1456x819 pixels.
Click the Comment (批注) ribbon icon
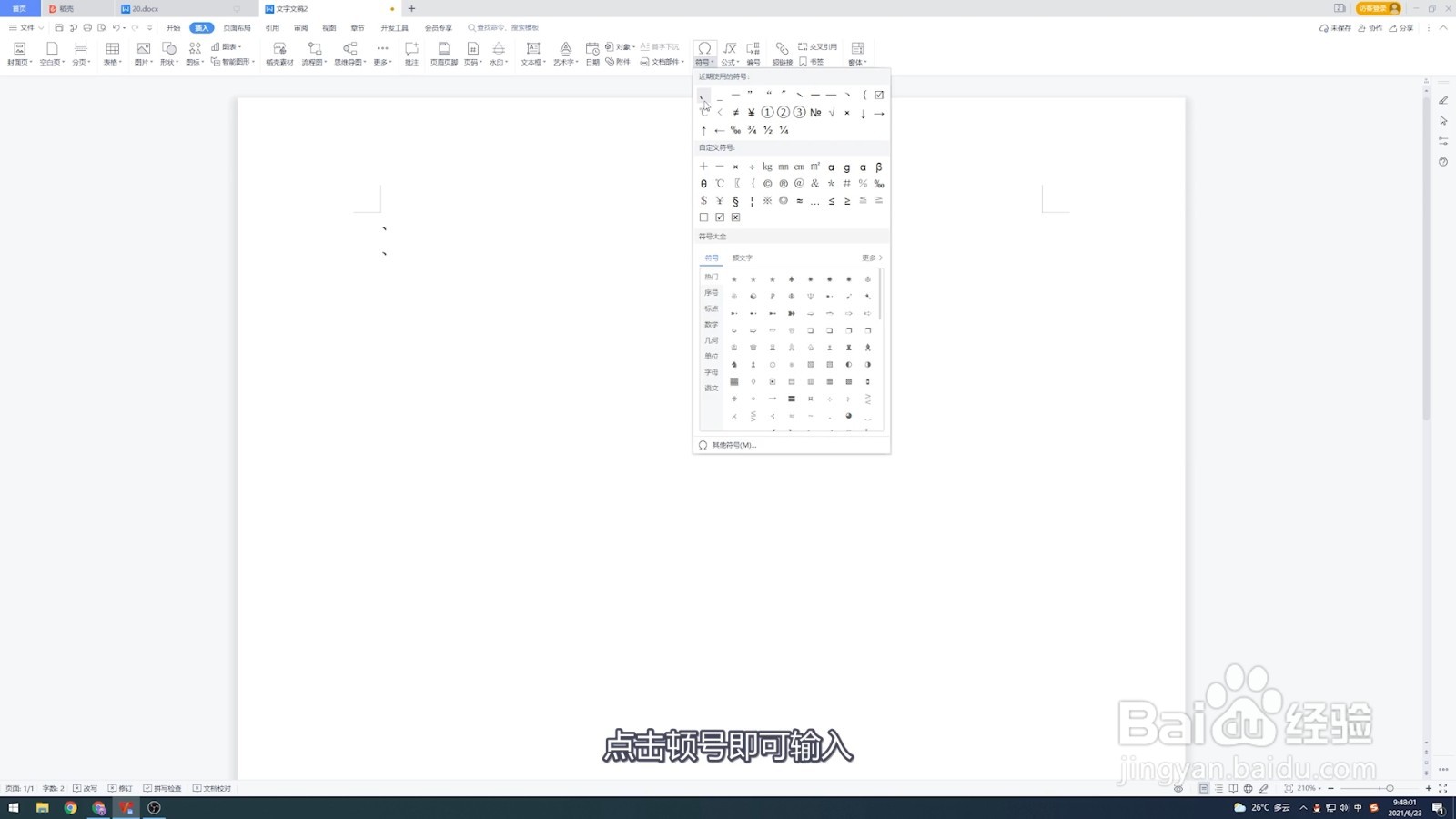tap(411, 53)
